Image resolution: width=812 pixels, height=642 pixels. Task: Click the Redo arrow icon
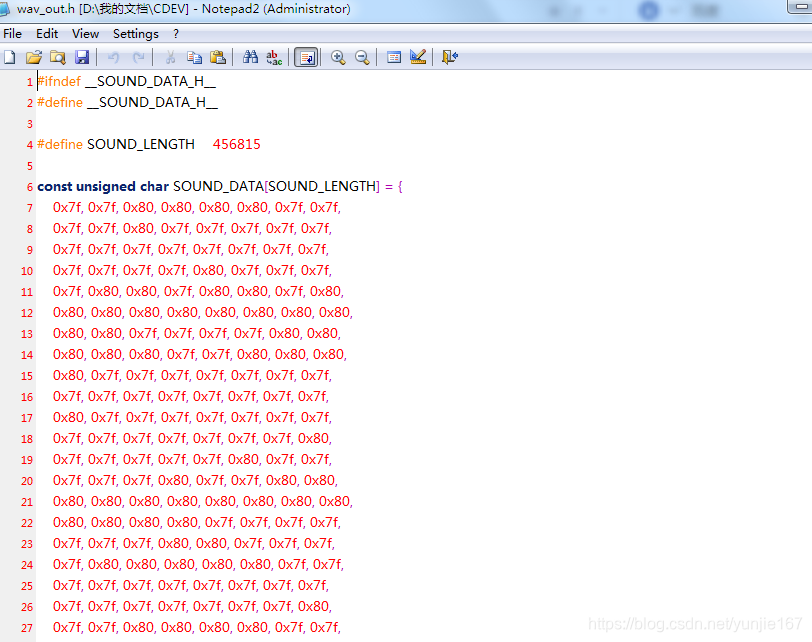(x=138, y=57)
